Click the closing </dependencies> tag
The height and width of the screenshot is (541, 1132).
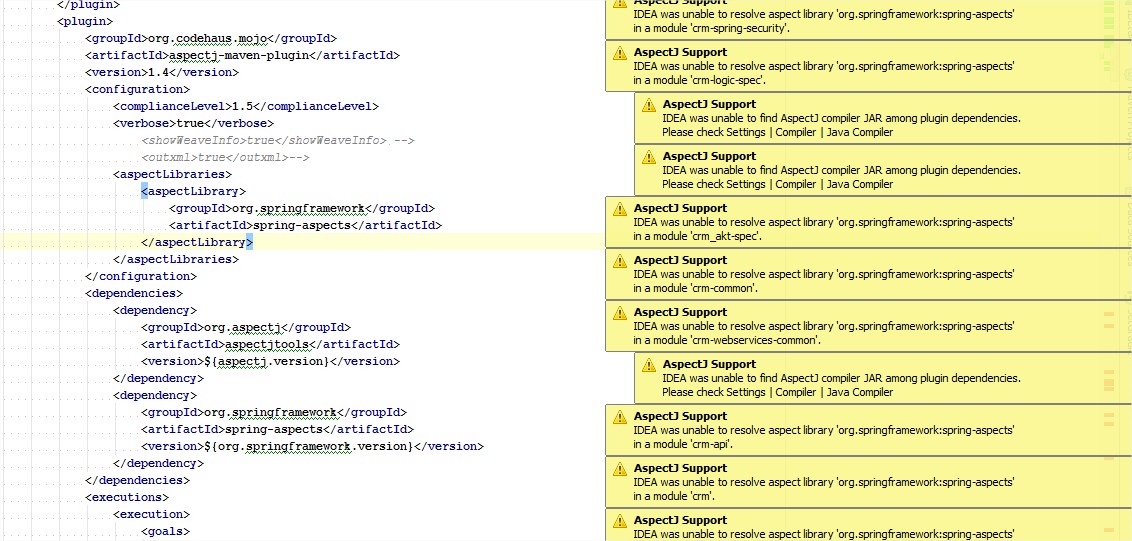tap(137, 480)
